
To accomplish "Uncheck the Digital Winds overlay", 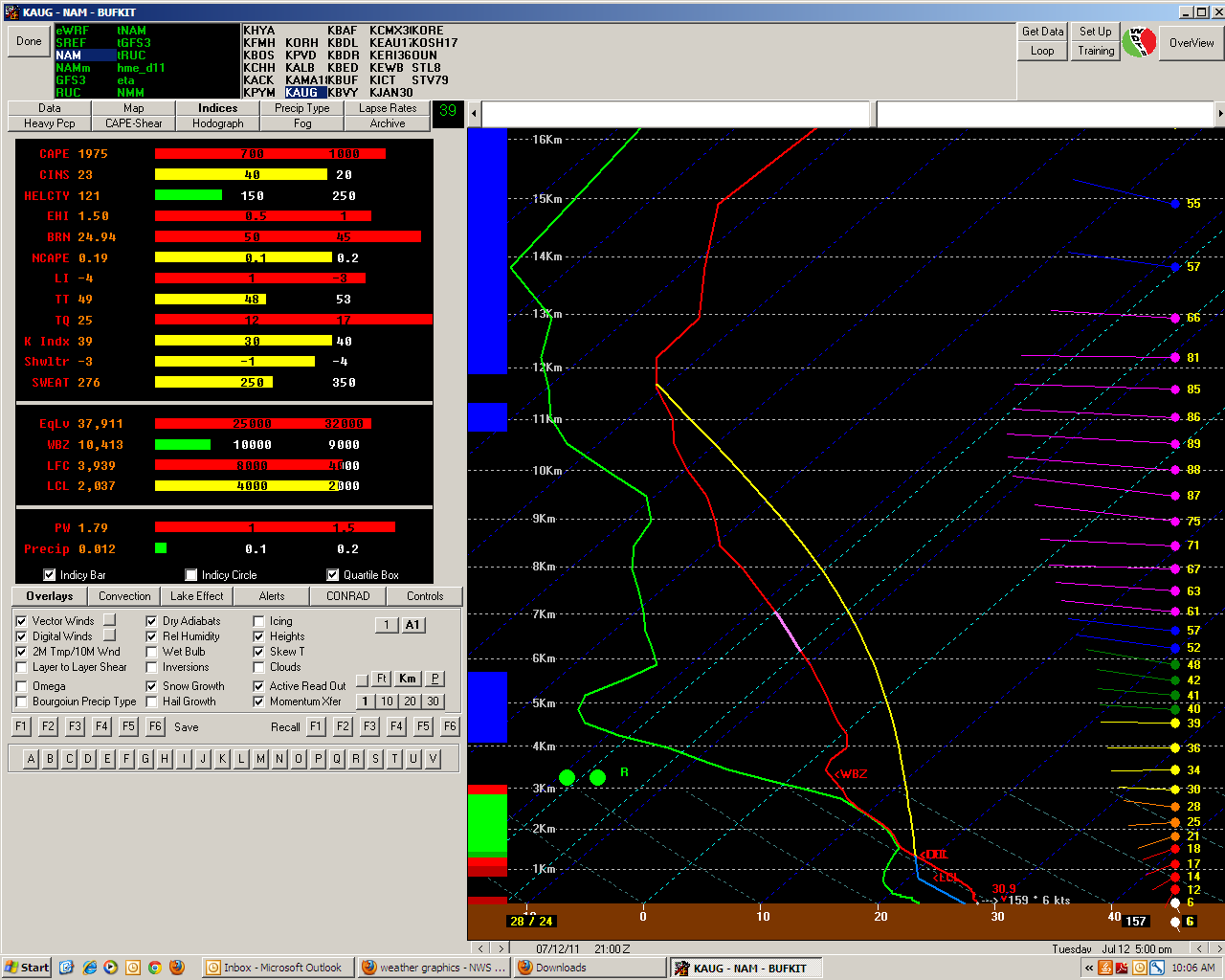I will (x=21, y=636).
